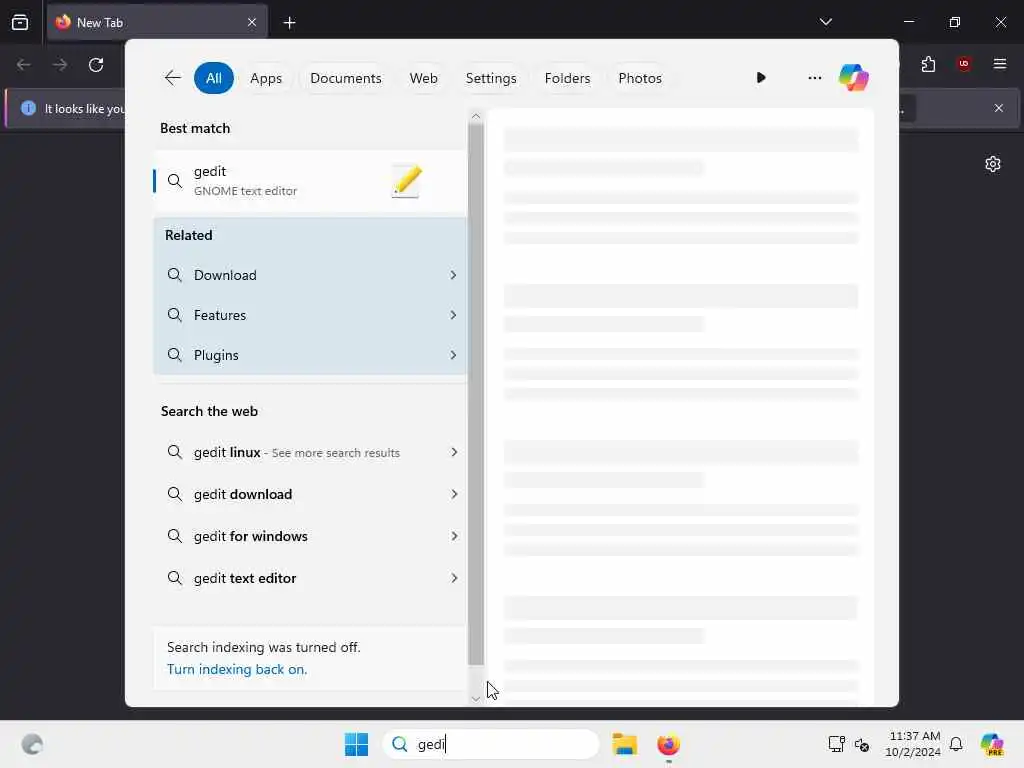
Task: Show more filters with play arrow
Action: pyautogui.click(x=761, y=78)
